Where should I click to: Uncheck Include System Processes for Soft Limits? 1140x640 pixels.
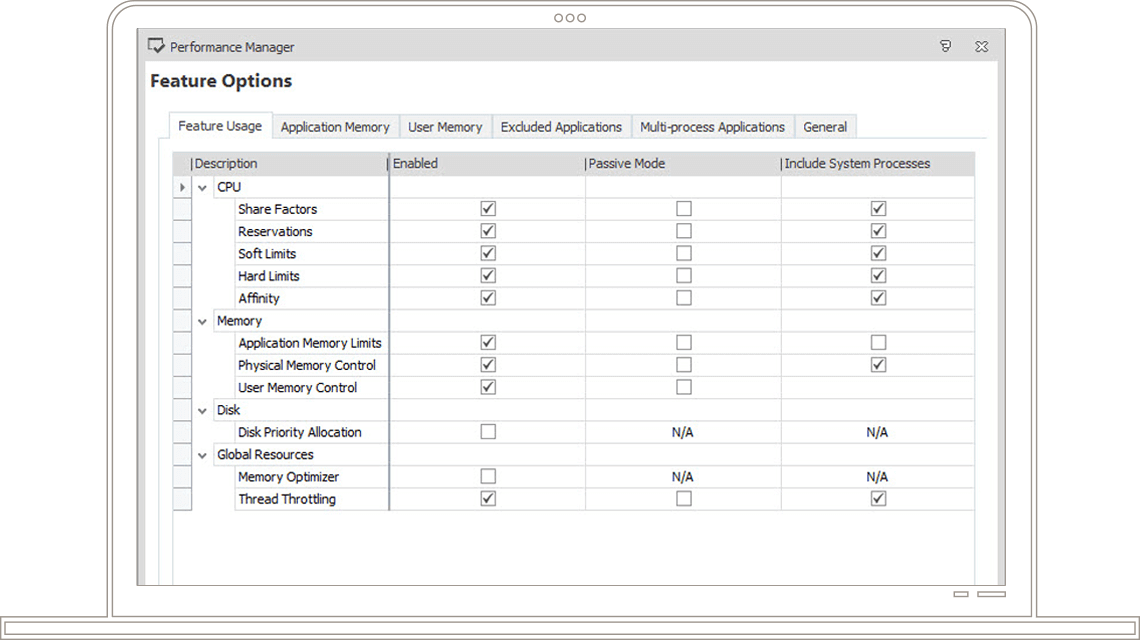(x=878, y=253)
